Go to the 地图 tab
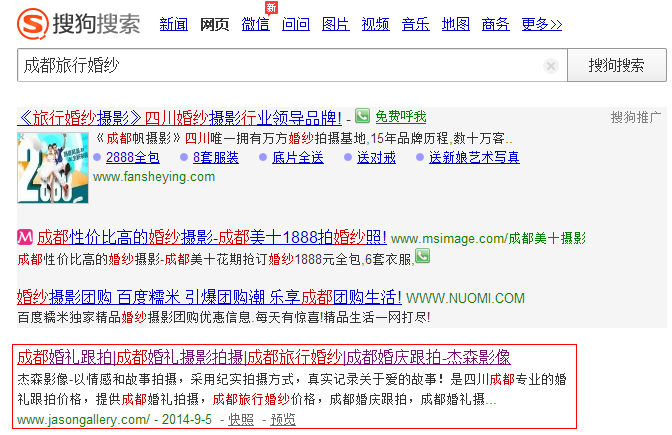This screenshot has width=672, height=435. (455, 23)
